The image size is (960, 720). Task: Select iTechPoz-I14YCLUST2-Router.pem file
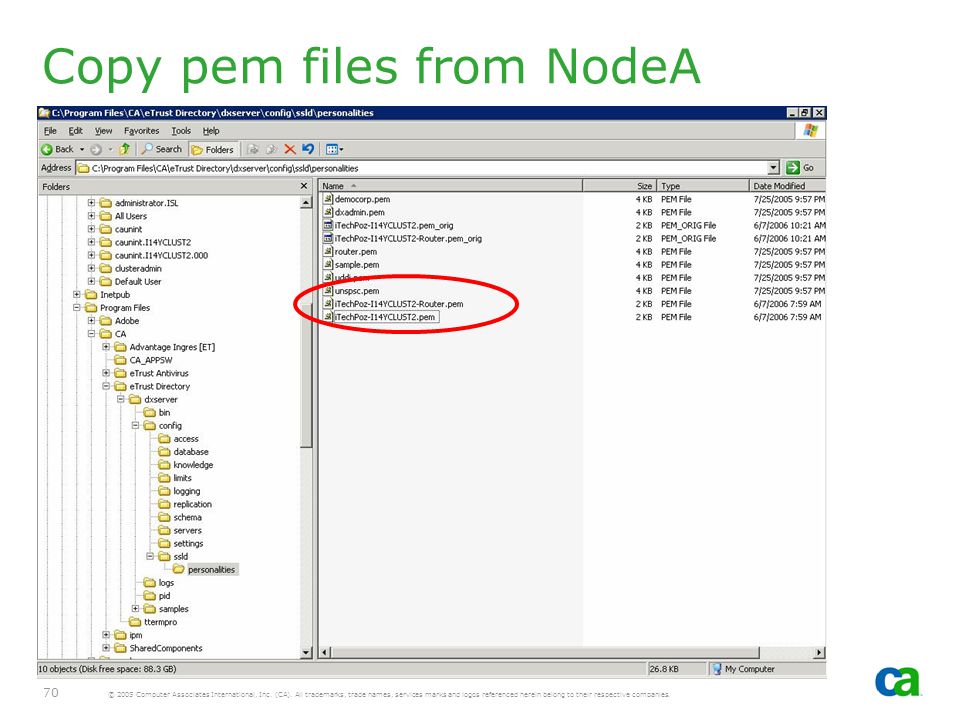(x=399, y=304)
